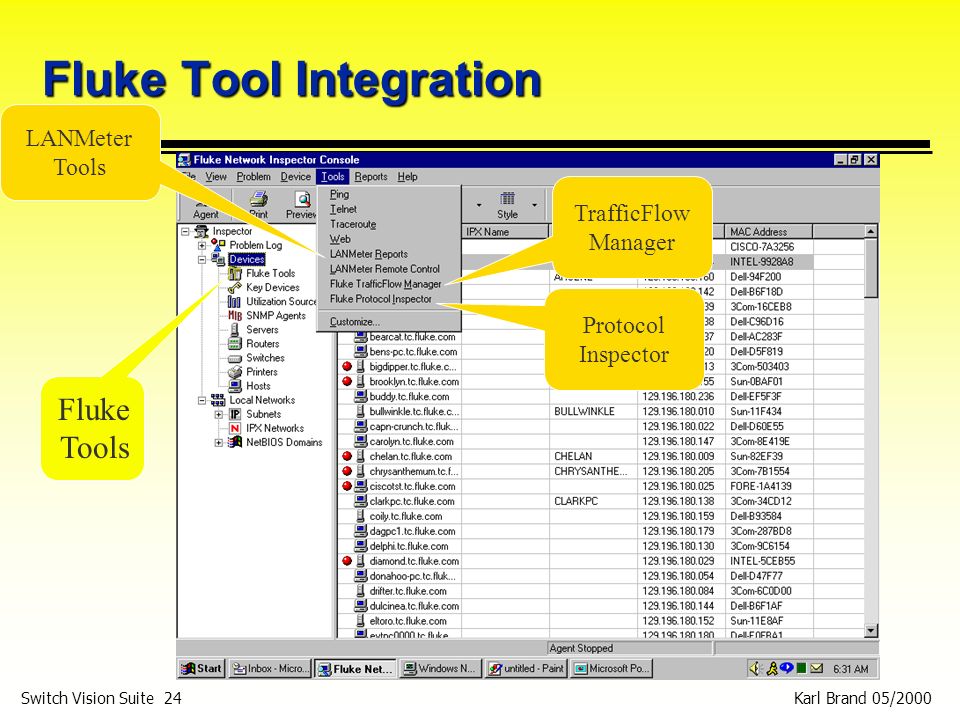The width and height of the screenshot is (960, 720).
Task: Click red status dot beside diamond.tc.fluke.com
Action: pos(347,561)
